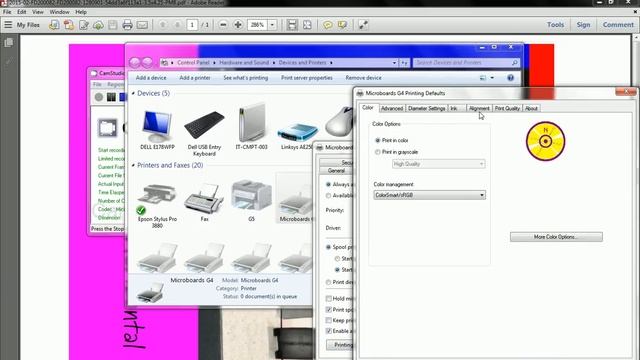Click the scrolling mode fit-width icon
Viewport: 640px width, 360px height.
point(292,25)
